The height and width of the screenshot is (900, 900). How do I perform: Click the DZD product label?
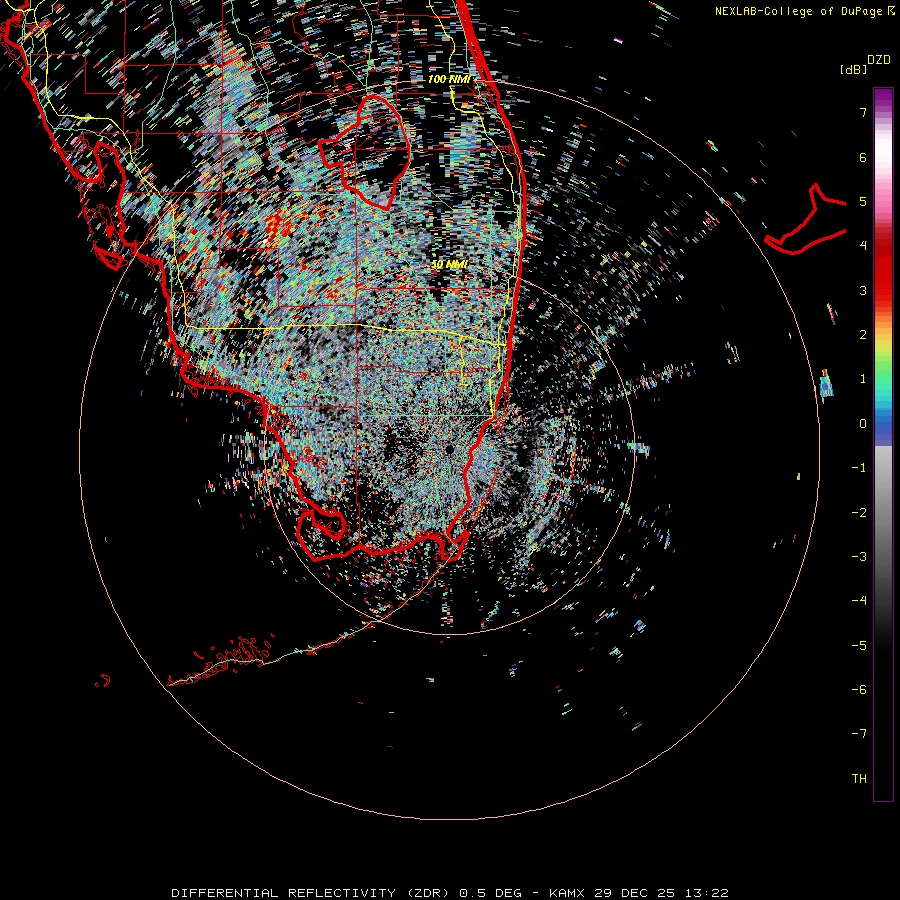pyautogui.click(x=879, y=60)
